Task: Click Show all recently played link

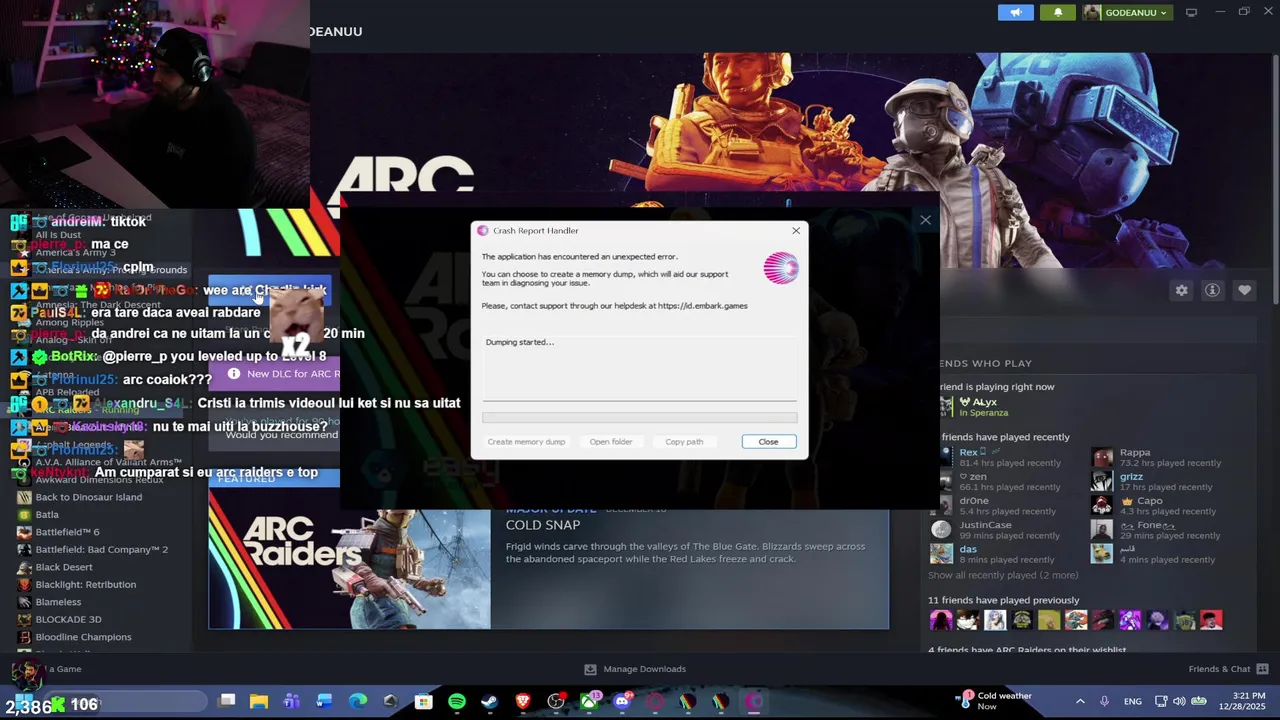Action: (x=1003, y=576)
